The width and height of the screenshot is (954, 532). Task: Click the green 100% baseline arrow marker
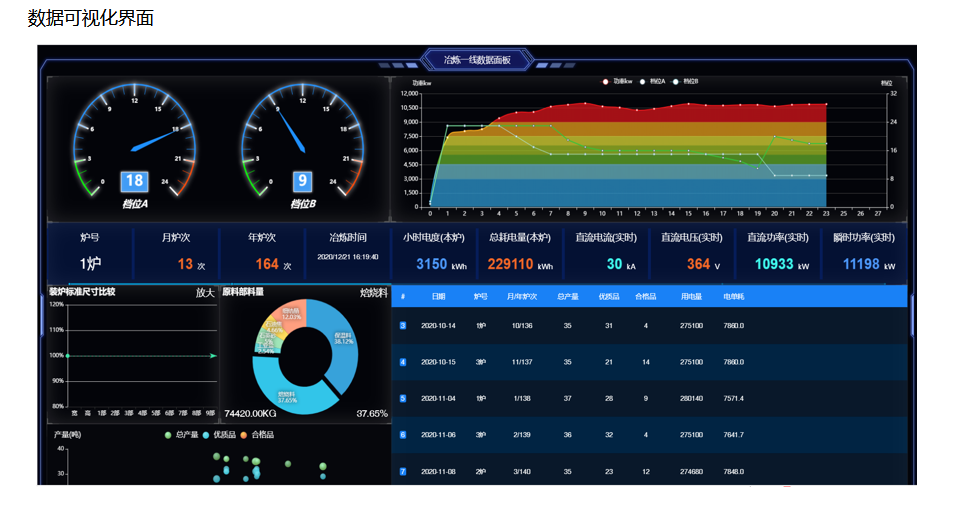tap(213, 355)
